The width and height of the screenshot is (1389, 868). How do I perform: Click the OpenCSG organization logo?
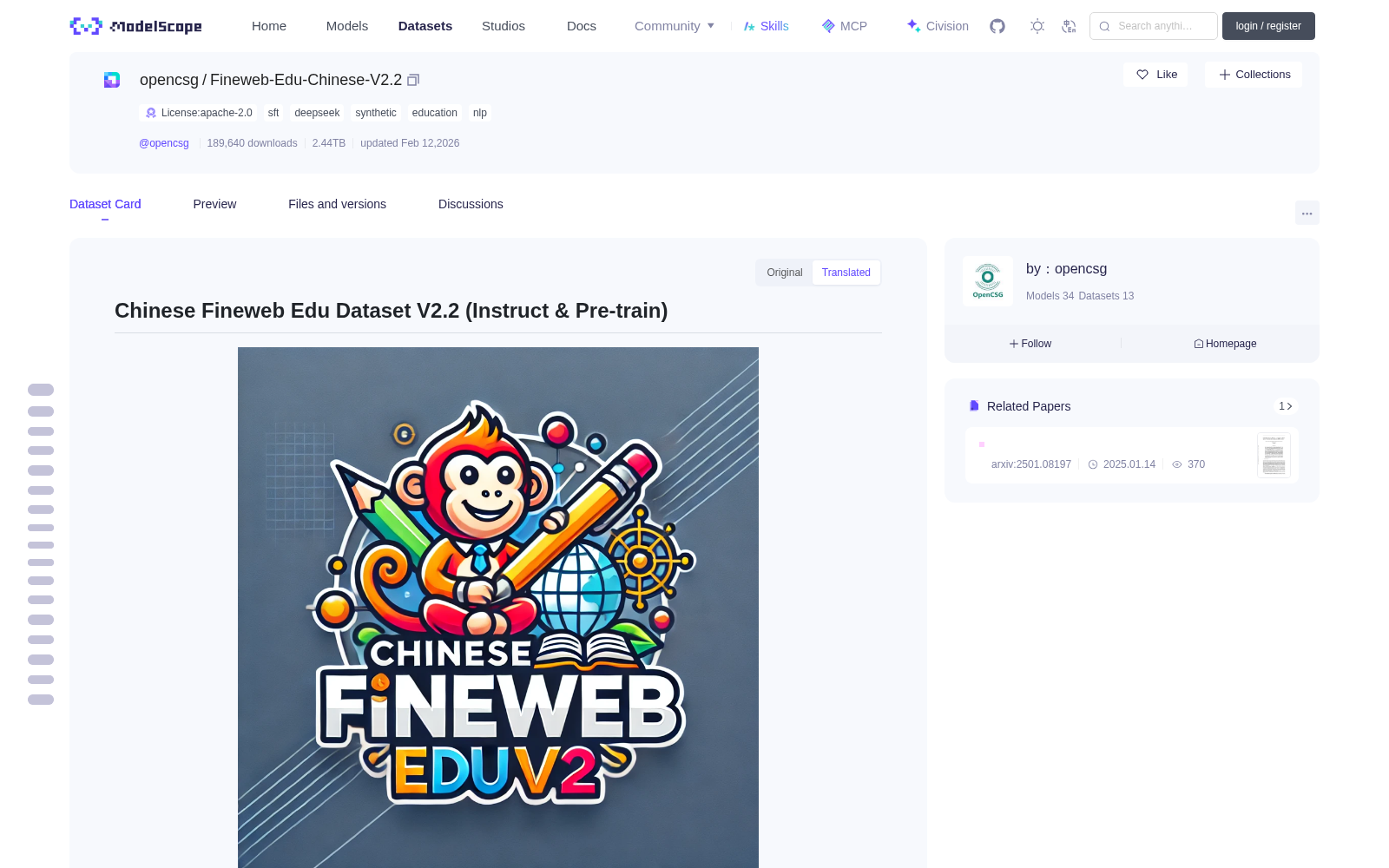tap(988, 280)
